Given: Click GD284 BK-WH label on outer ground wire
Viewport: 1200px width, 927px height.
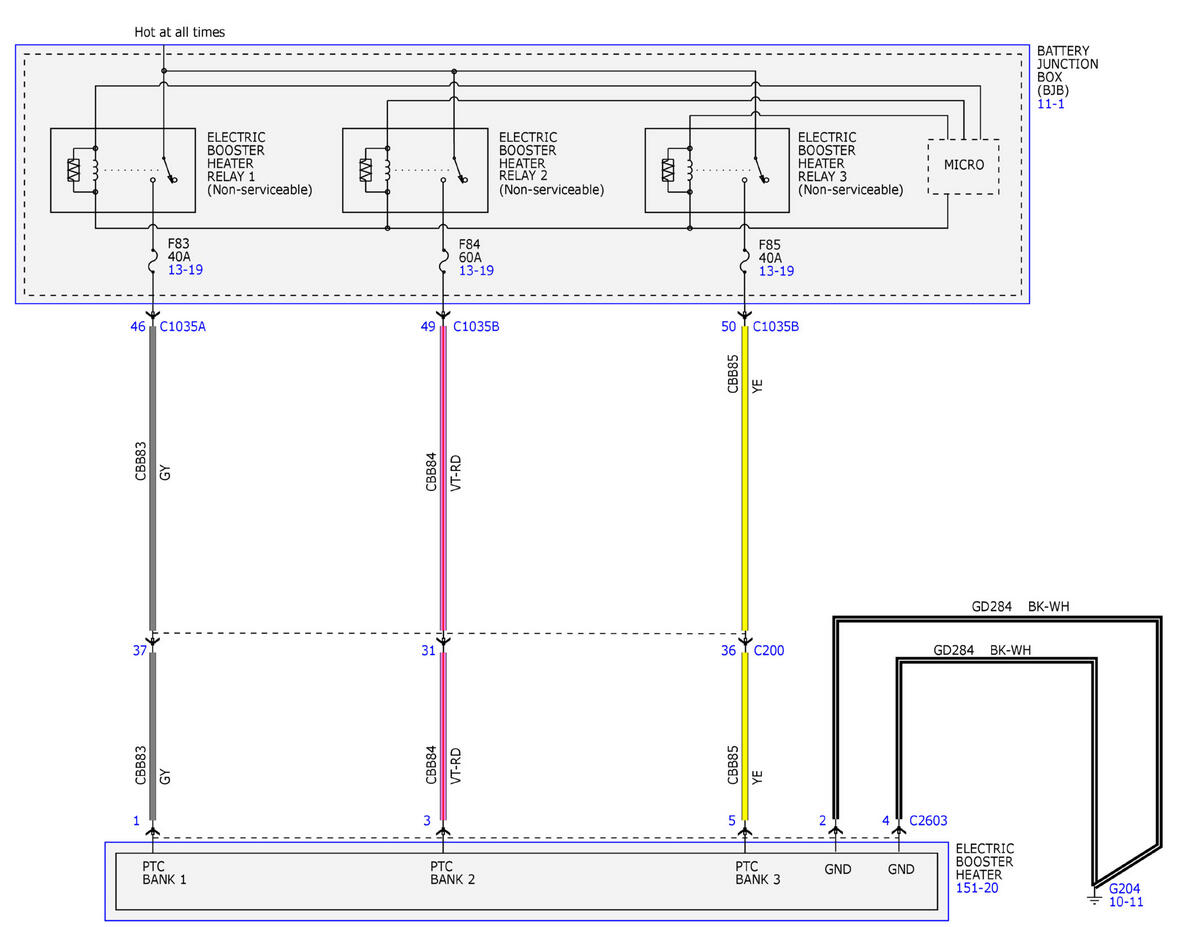Looking at the screenshot, I should point(1021,606).
